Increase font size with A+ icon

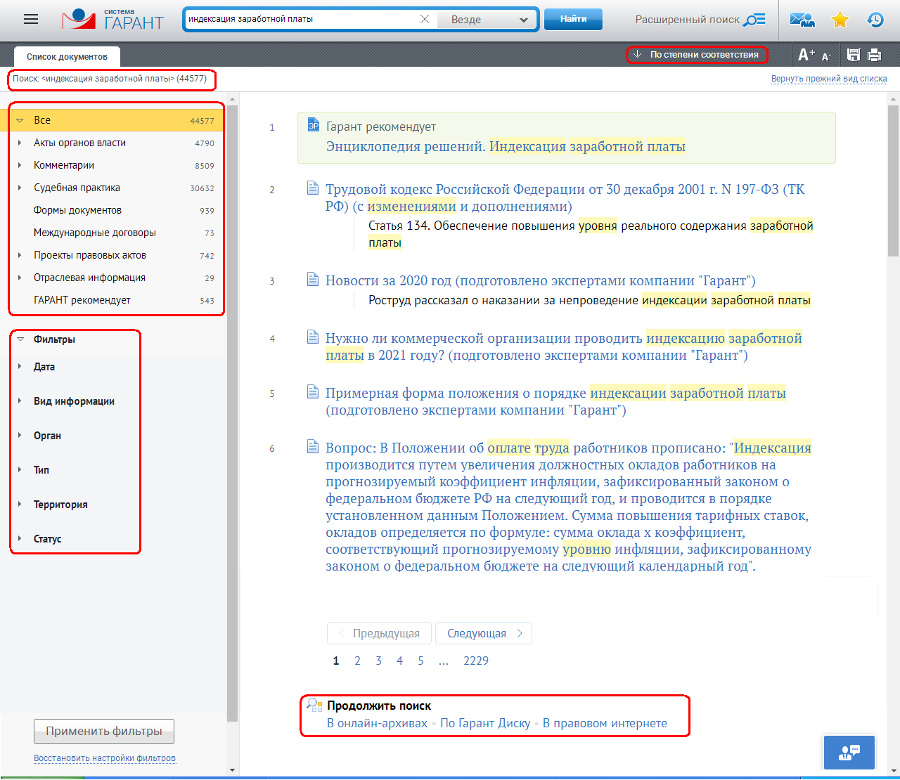point(806,55)
